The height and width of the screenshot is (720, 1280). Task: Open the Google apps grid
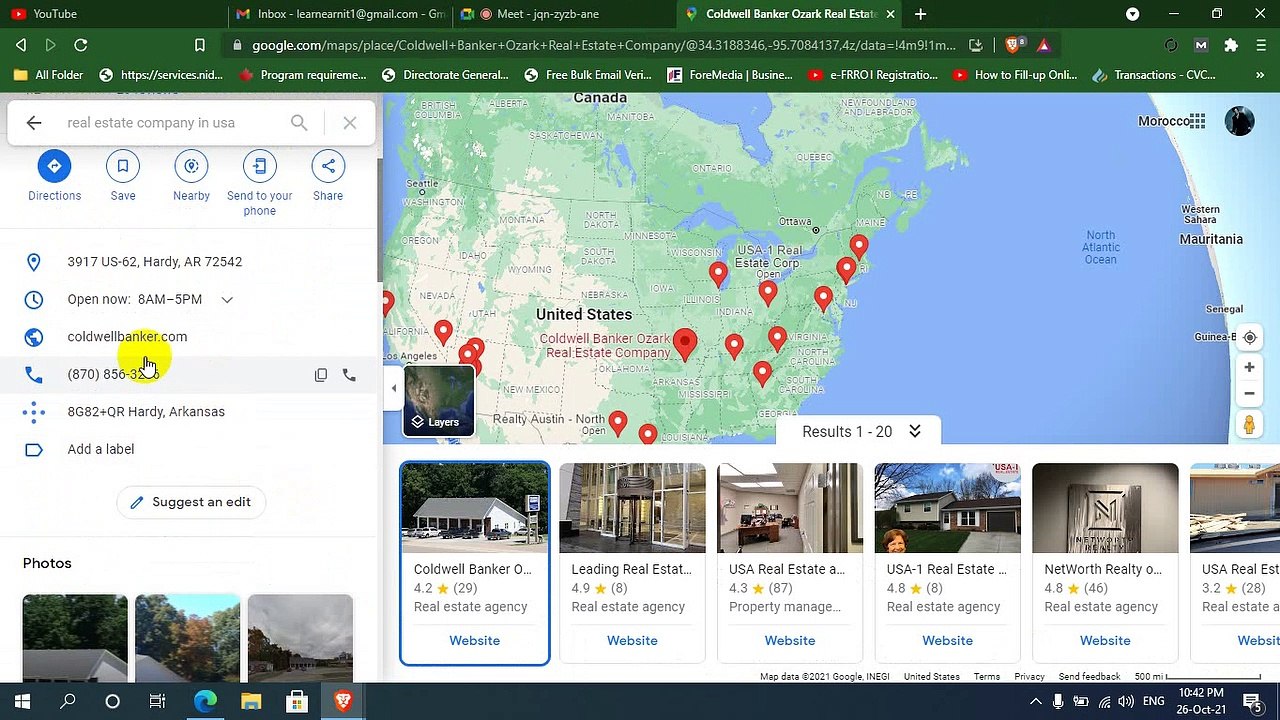pyautogui.click(x=1197, y=121)
